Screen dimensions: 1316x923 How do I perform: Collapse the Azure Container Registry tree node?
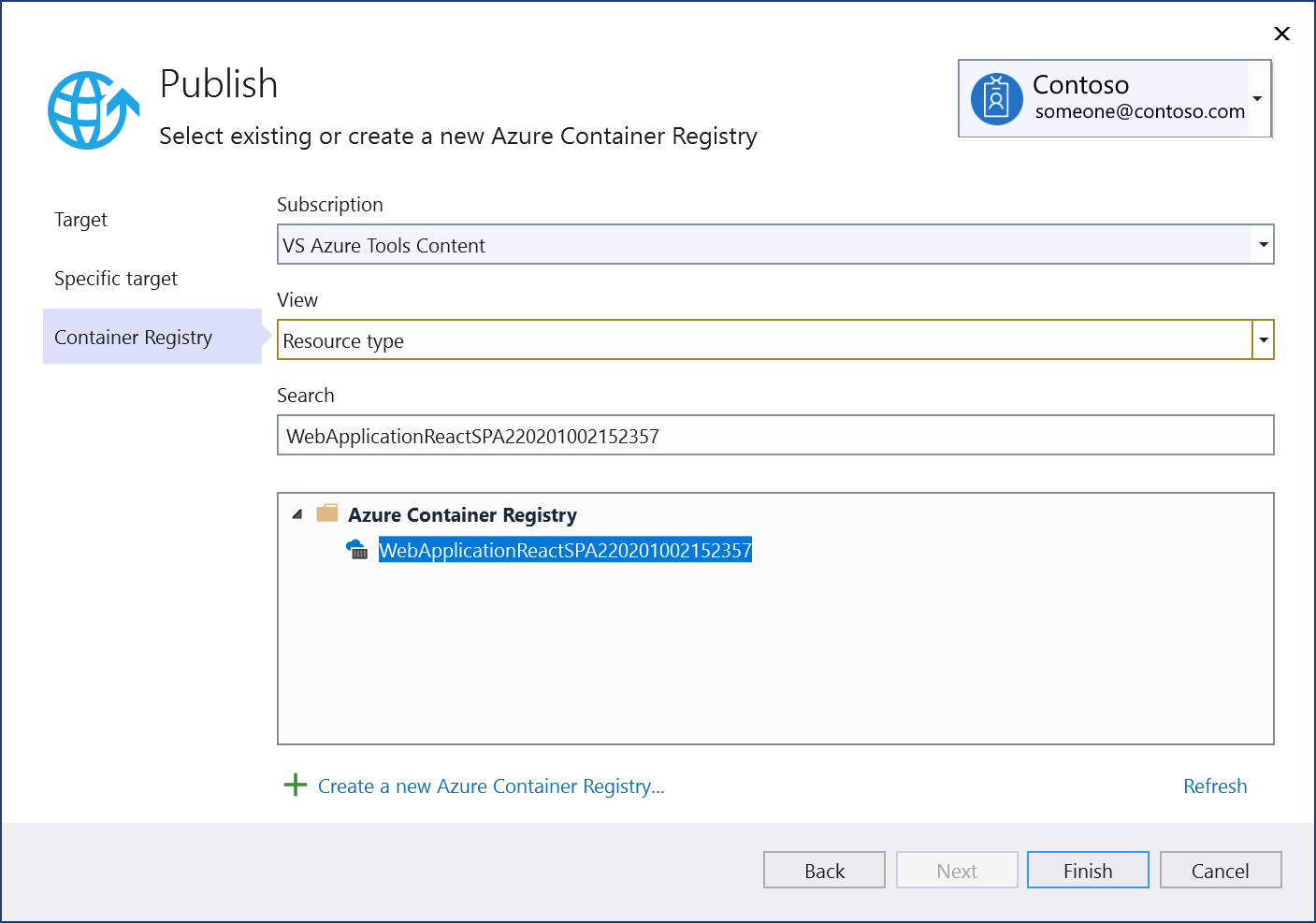pyautogui.click(x=296, y=513)
